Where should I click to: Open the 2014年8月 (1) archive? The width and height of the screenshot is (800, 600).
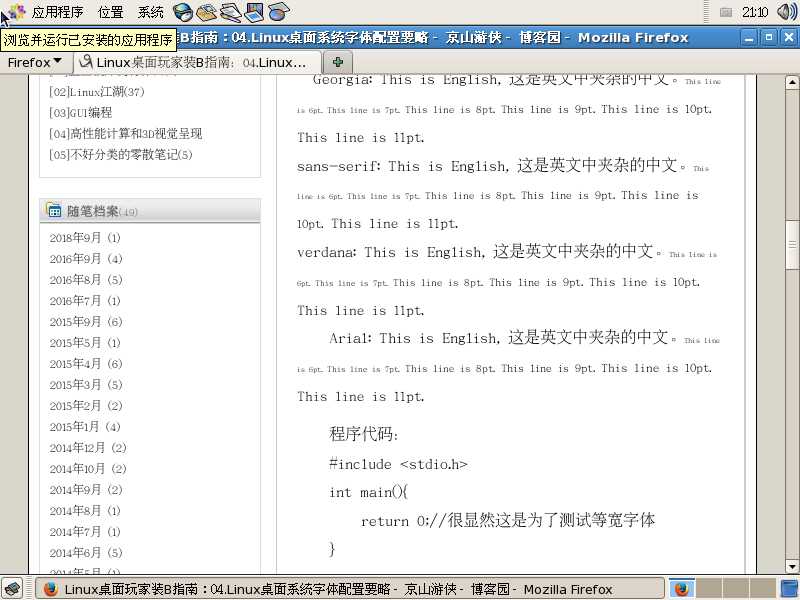click(85, 511)
